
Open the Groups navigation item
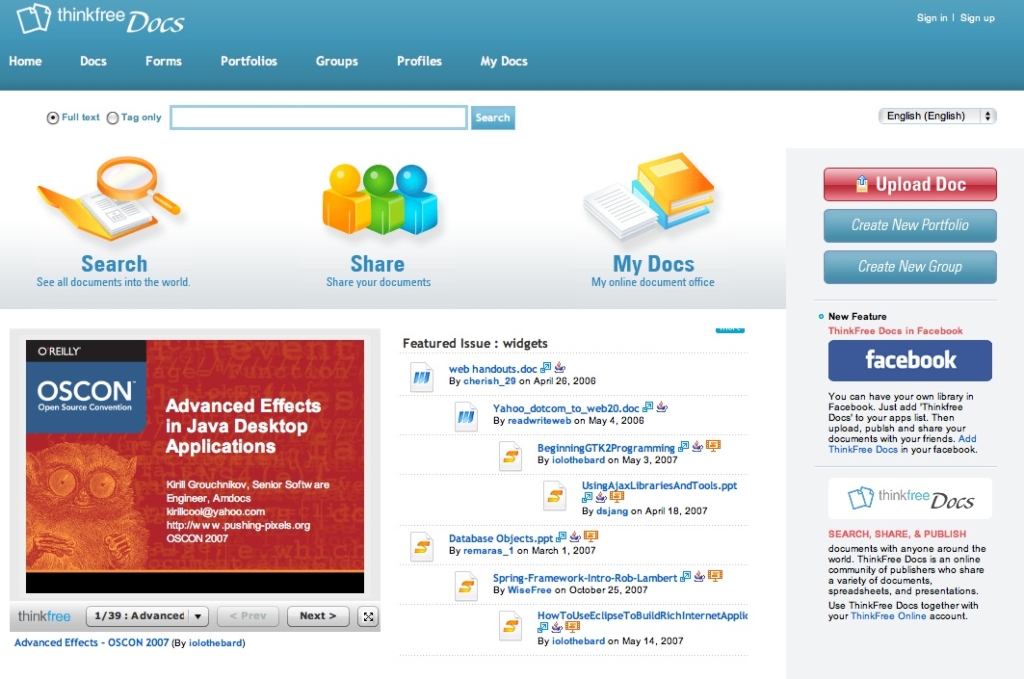click(337, 61)
